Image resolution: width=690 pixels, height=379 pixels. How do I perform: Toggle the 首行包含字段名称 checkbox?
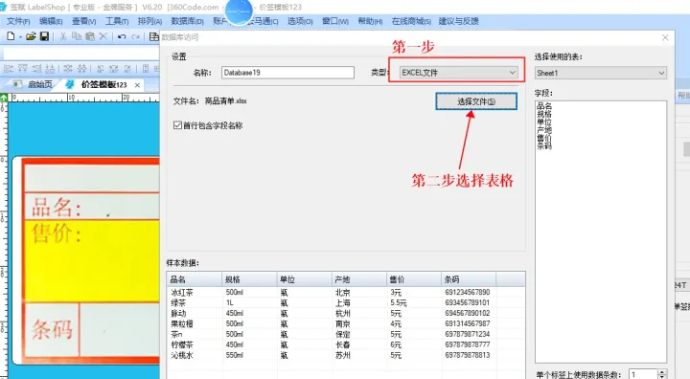click(177, 125)
